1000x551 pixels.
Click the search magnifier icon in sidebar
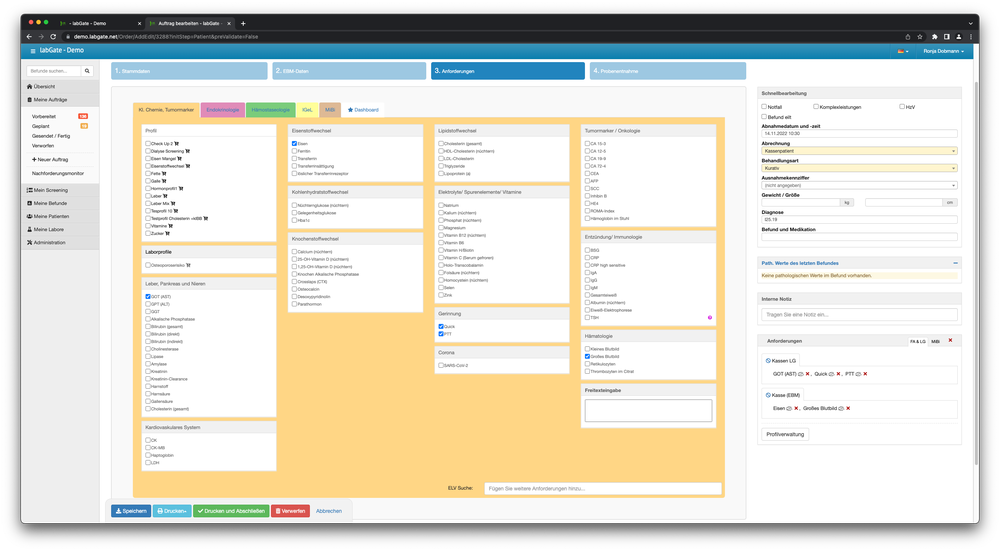tap(87, 71)
